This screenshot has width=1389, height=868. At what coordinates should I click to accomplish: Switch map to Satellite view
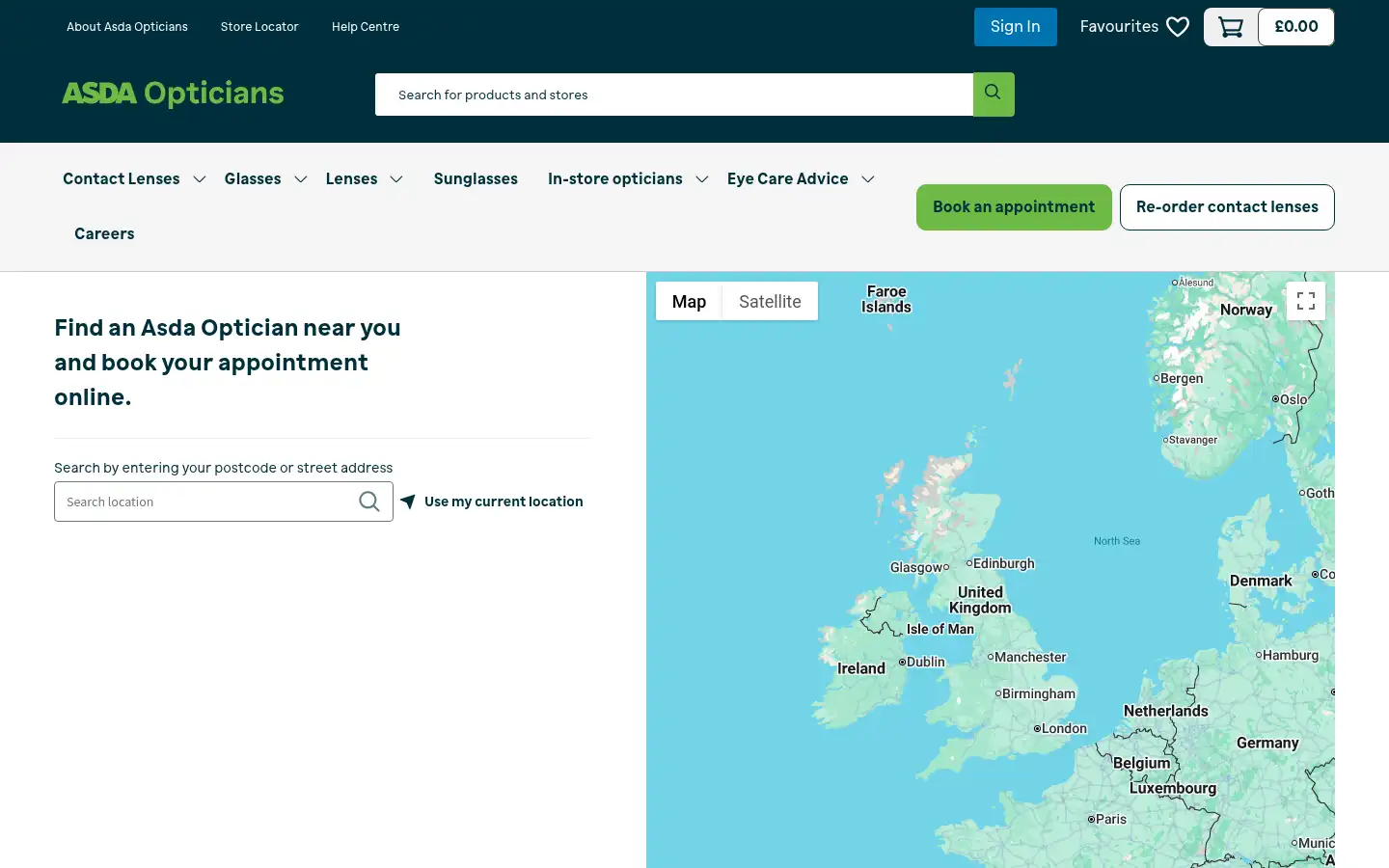tap(770, 301)
